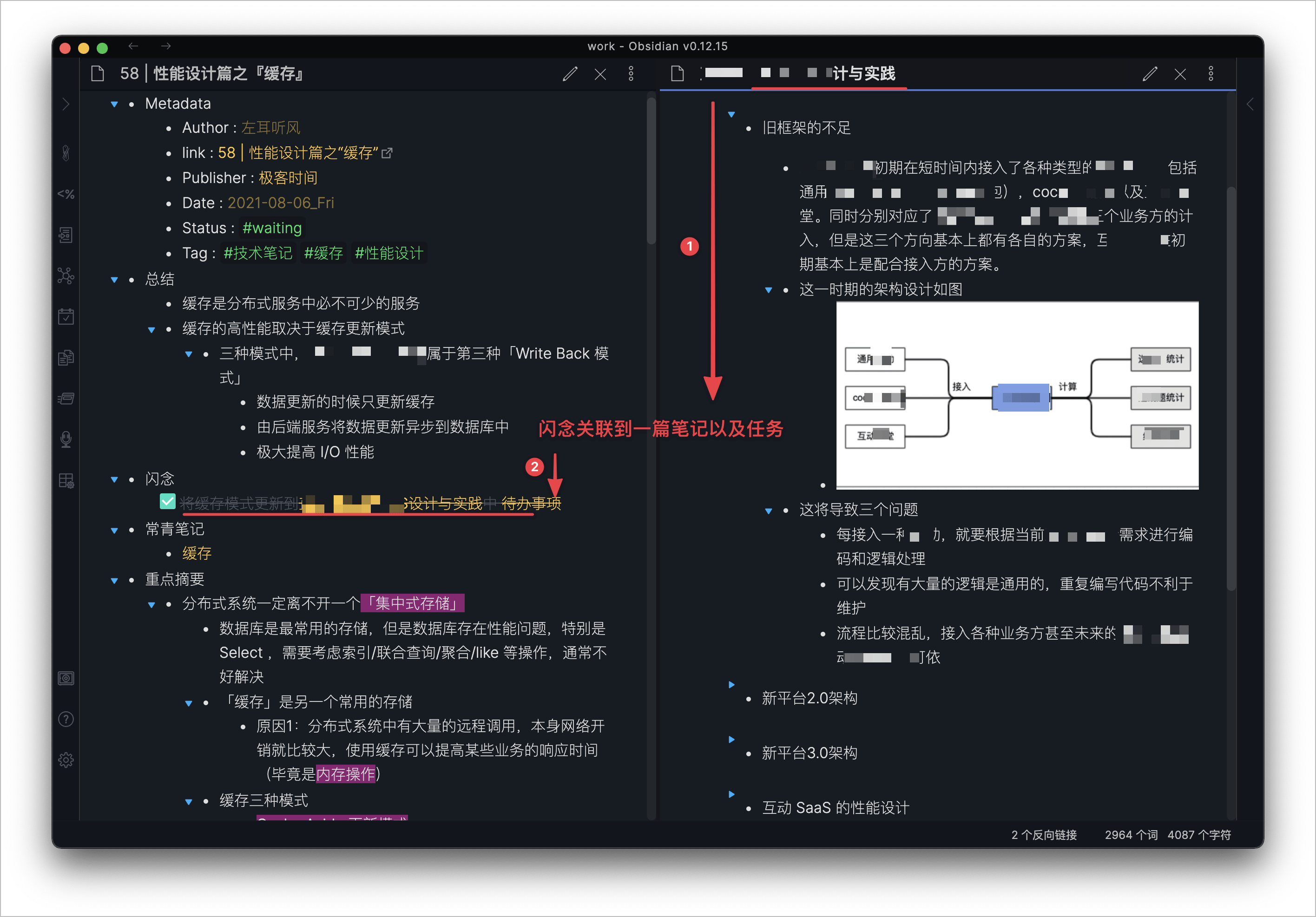Viewport: 1316px width, 917px height.
Task: Click the 2 个反向链接 backlinks counter
Action: point(1046,835)
